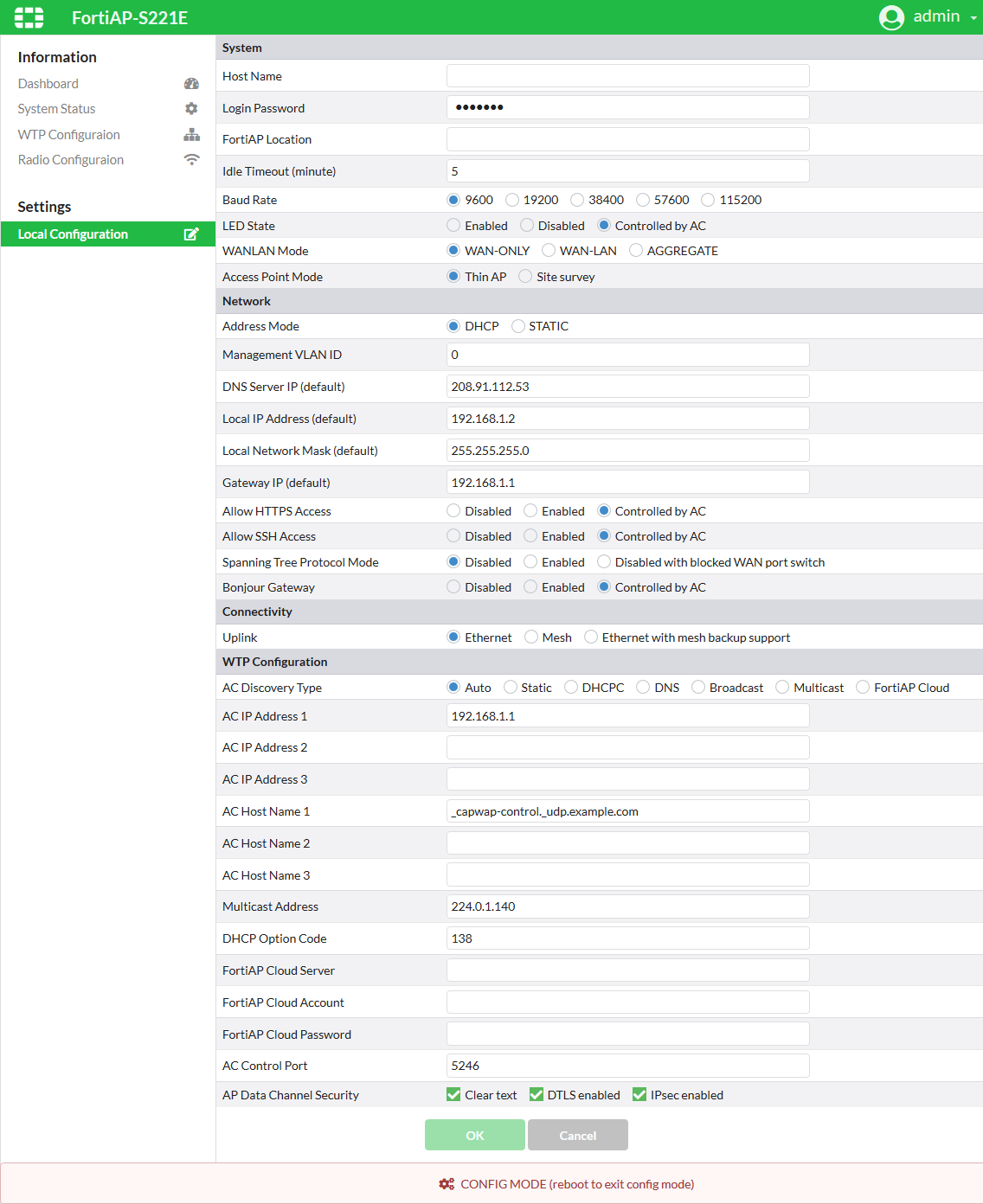Open the Dashboard via its gauge icon
983x1204 pixels.
pos(191,83)
